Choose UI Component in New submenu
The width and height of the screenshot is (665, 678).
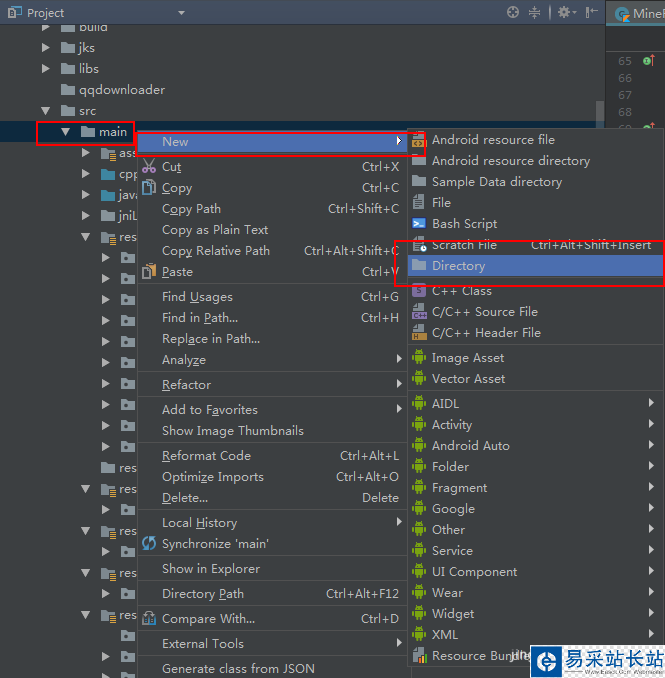pos(535,572)
